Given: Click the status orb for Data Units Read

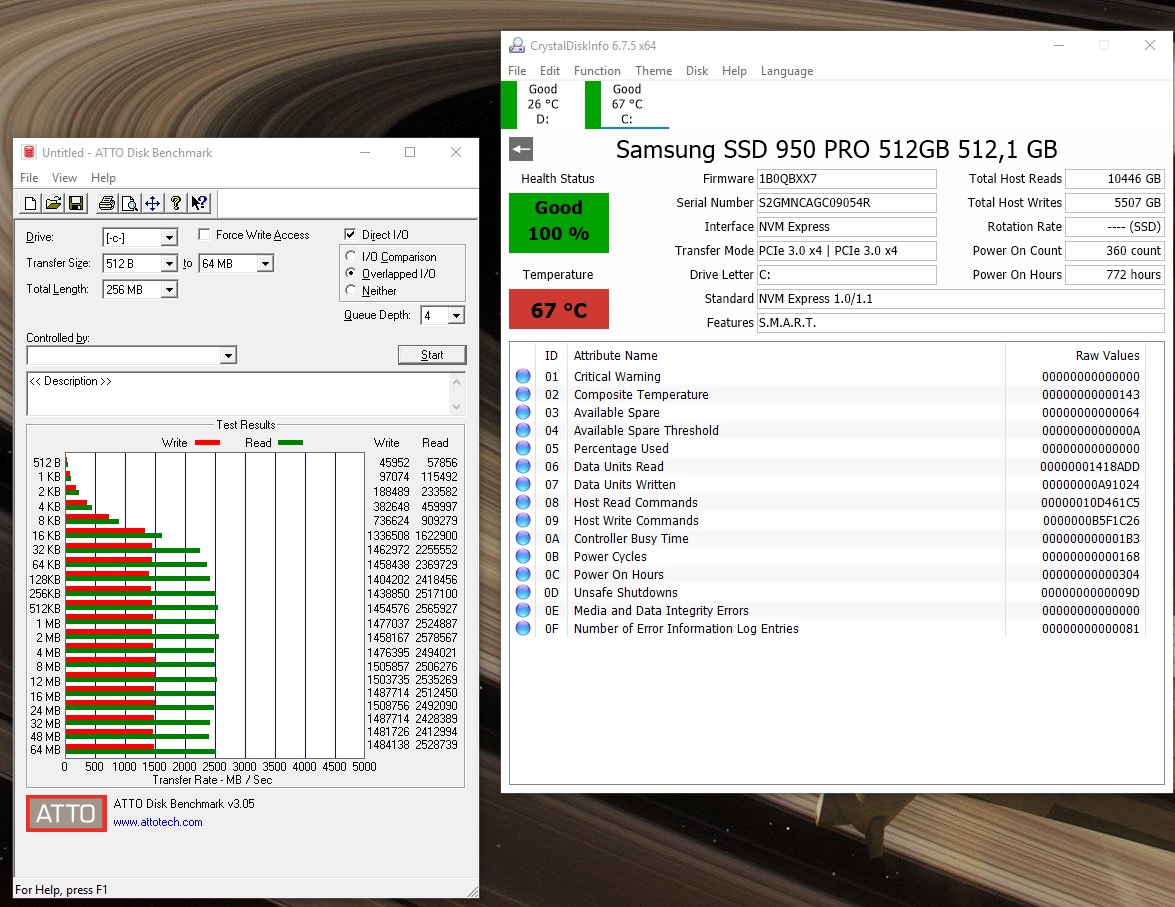Looking at the screenshot, I should [523, 466].
